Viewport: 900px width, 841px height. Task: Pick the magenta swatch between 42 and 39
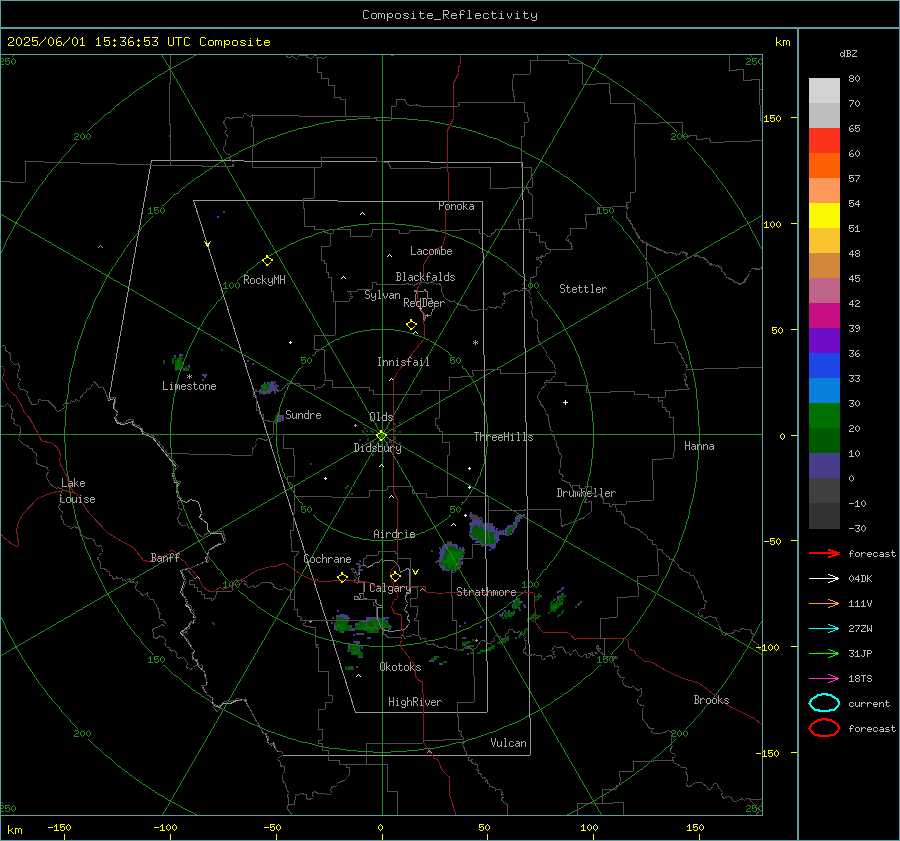click(x=824, y=316)
